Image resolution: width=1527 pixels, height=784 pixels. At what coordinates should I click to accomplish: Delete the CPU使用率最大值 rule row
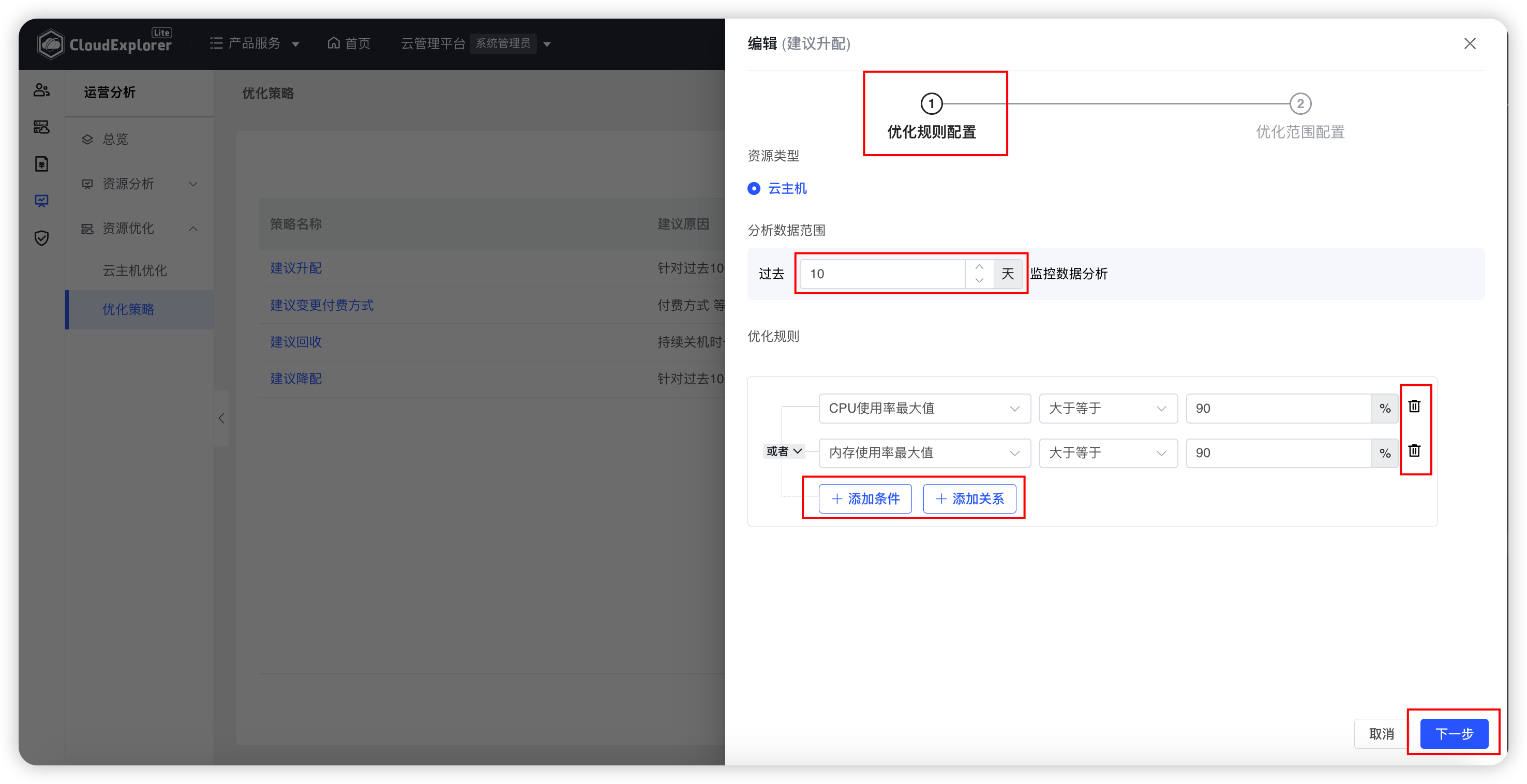1414,406
